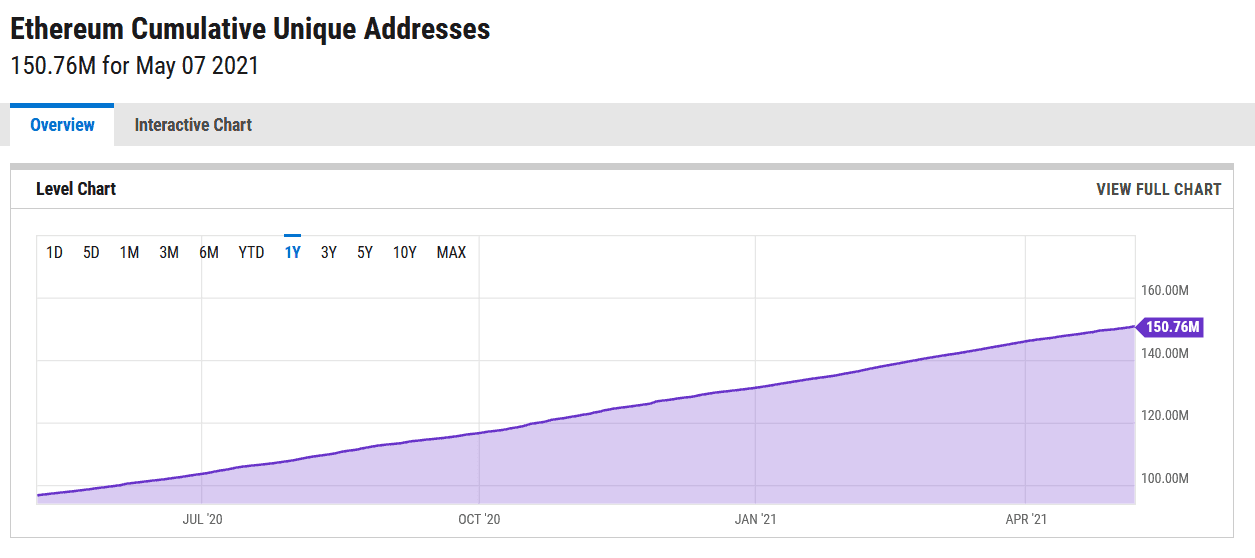1255x558 pixels.
Task: Set the chart to 10Y range
Action: 404,252
